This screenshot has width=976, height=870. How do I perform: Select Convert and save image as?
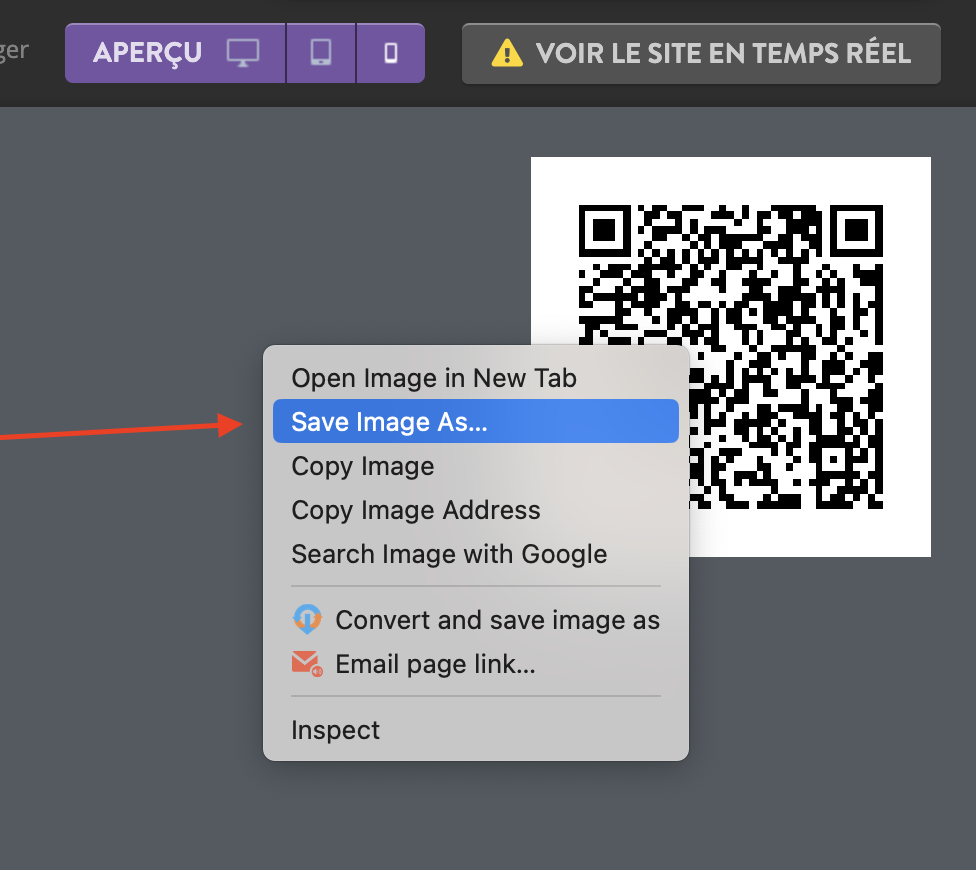point(476,620)
